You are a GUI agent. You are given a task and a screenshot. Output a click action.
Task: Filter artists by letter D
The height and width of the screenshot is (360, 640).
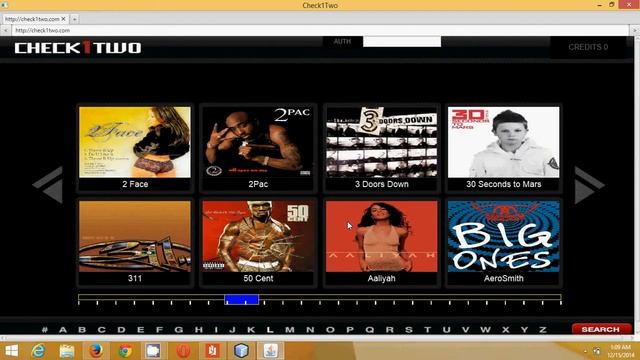tap(121, 329)
